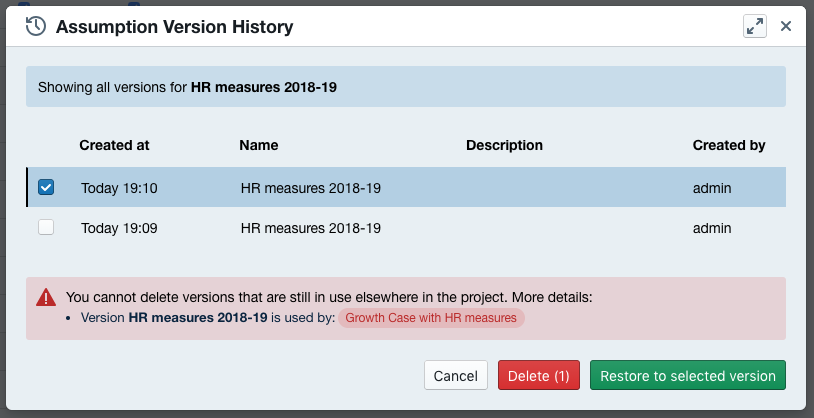Check the Today 19:09 version checkbox
Image resolution: width=814 pixels, height=418 pixels.
46,228
